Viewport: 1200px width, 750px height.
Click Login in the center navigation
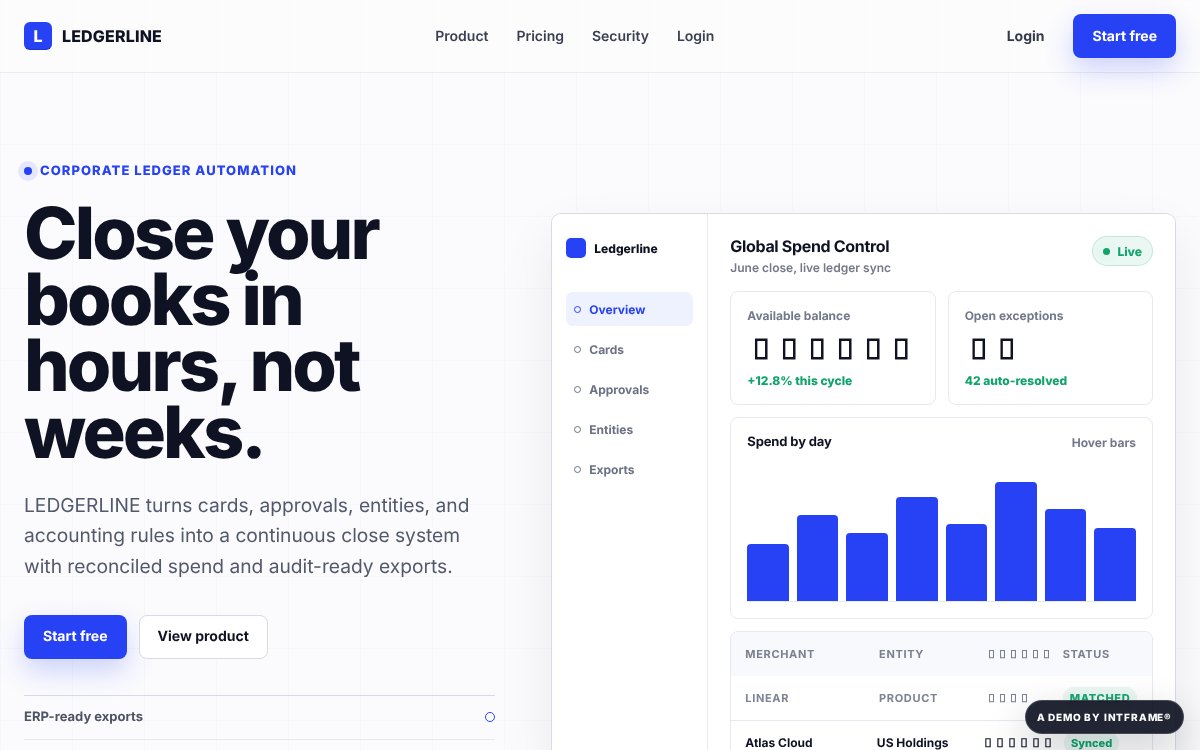tap(695, 36)
